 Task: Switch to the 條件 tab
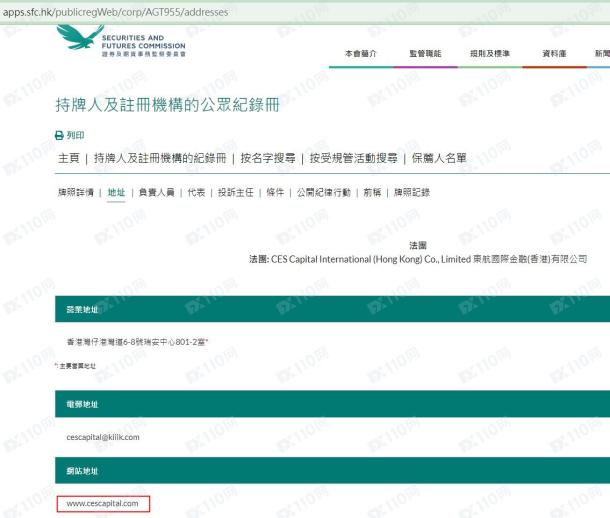point(275,192)
